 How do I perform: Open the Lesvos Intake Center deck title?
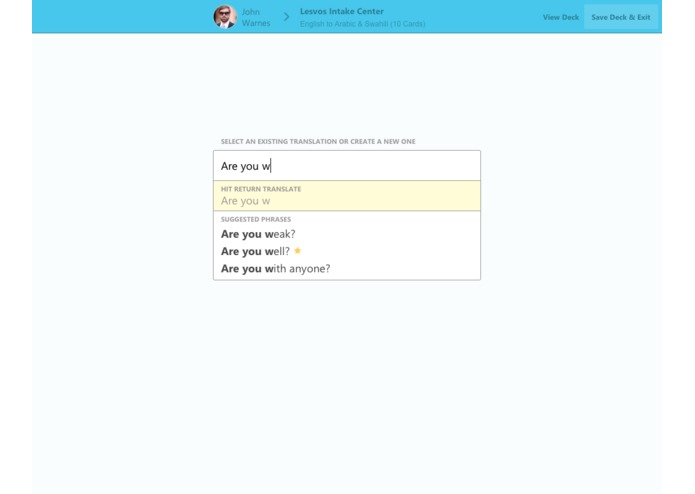[341, 11]
